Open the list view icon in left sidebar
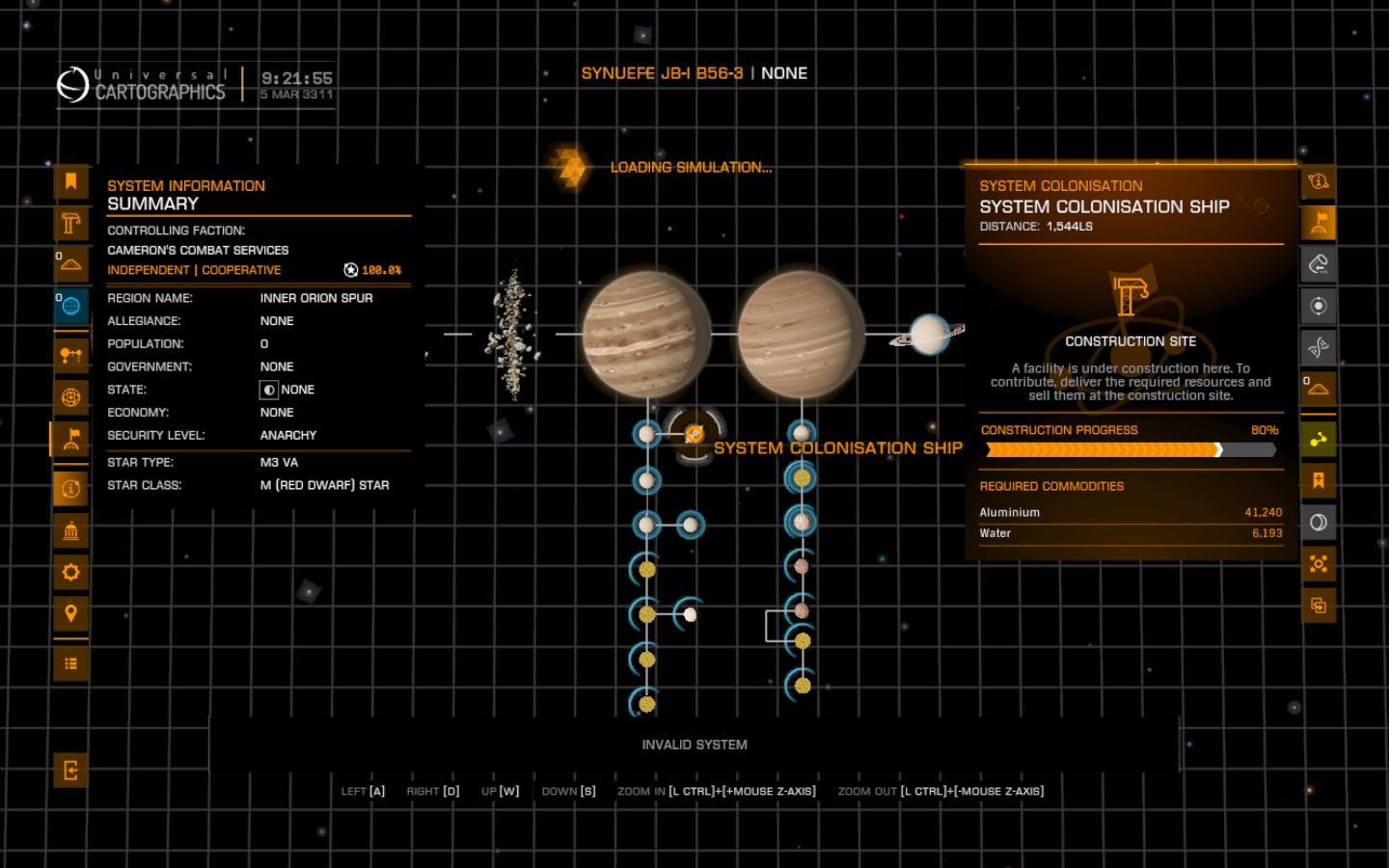This screenshot has height=868, width=1389. click(70, 664)
